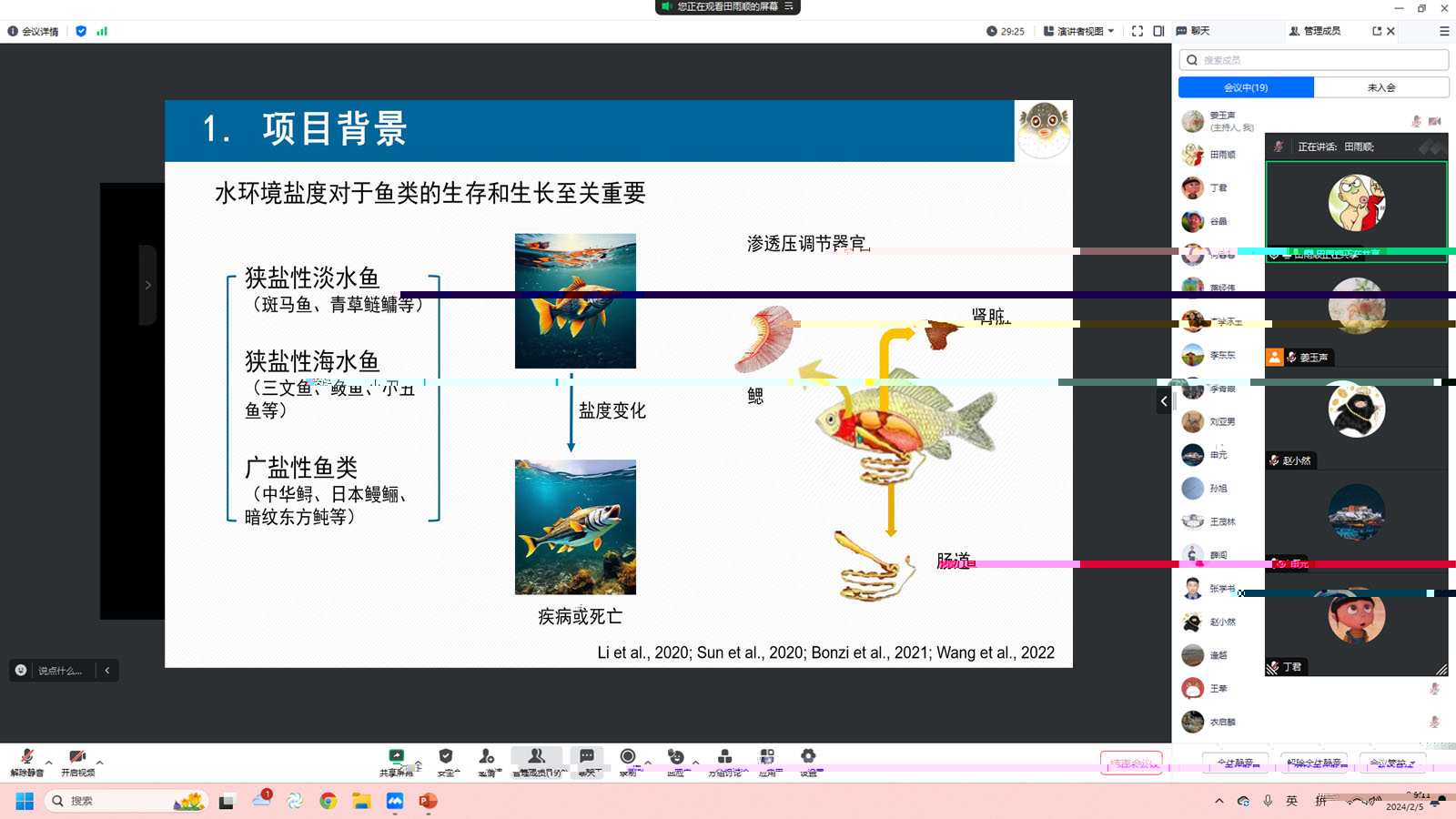Click the taskbar 搜索 box
Screen dimensions: 1456x819
[x=126, y=801]
